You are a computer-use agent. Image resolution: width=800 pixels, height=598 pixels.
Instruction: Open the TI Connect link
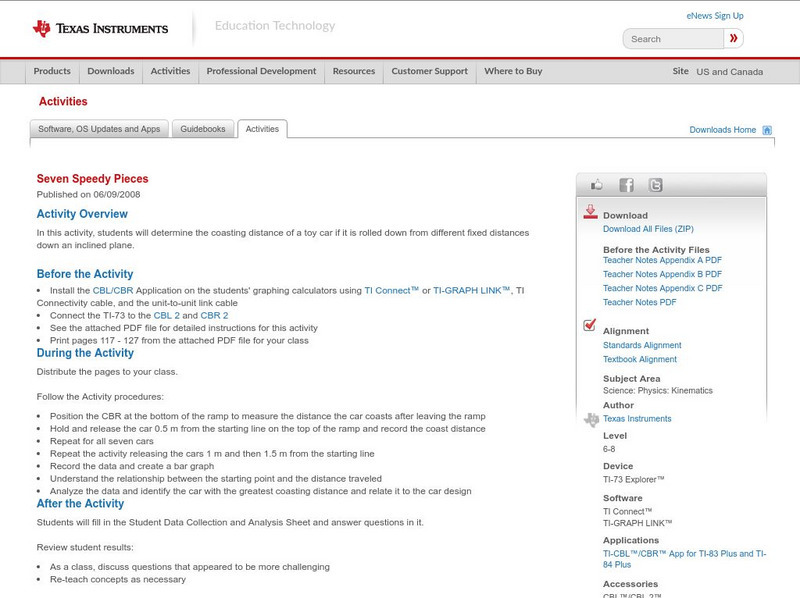click(391, 290)
